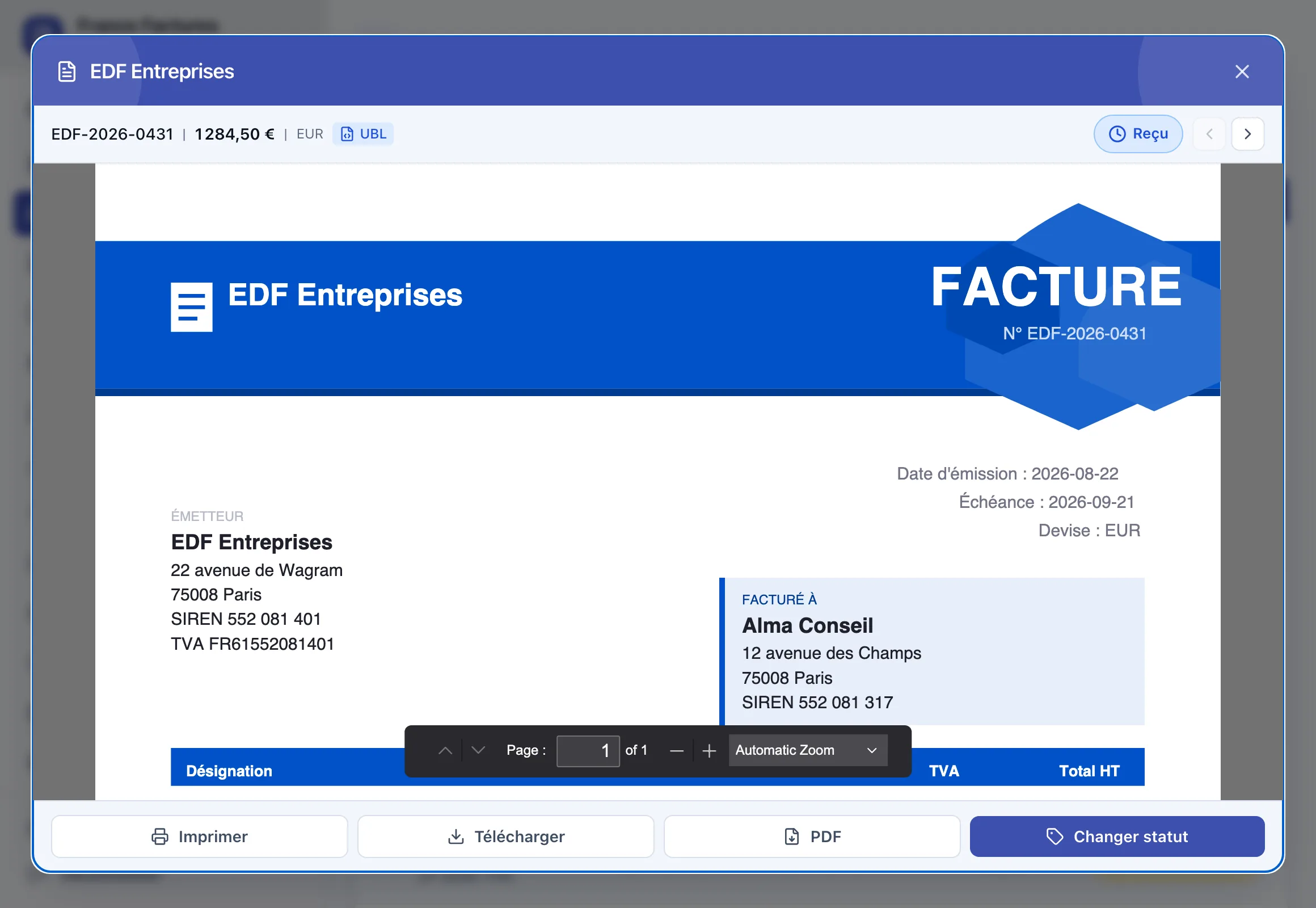
Task: Click invoice number EDF-2026-0431 in the info bar
Action: (x=113, y=134)
